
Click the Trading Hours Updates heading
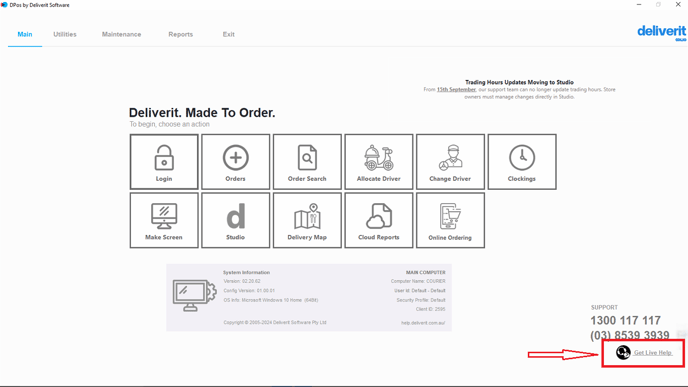(520, 82)
